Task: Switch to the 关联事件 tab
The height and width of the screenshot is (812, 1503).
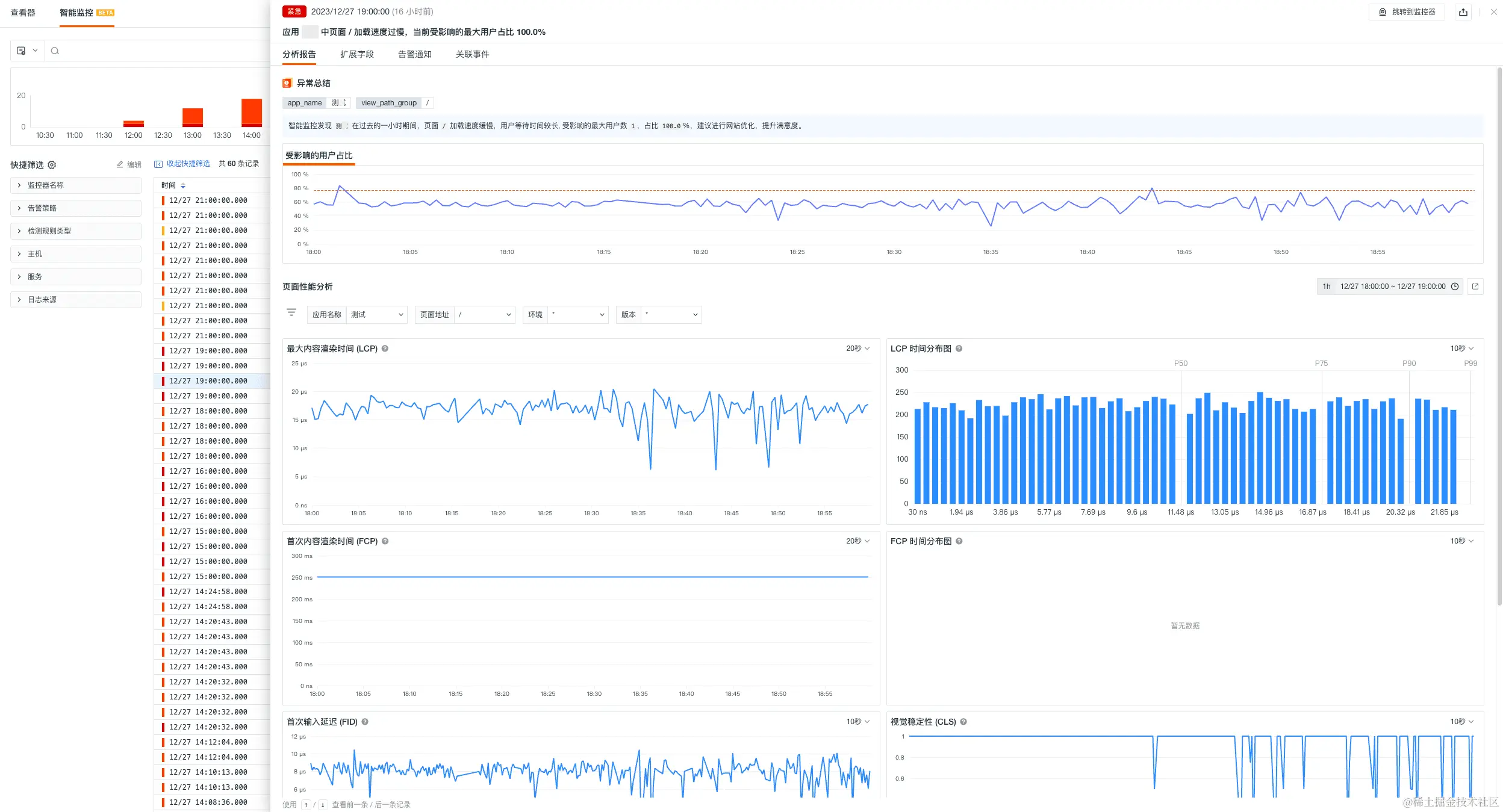Action: pyautogui.click(x=472, y=54)
